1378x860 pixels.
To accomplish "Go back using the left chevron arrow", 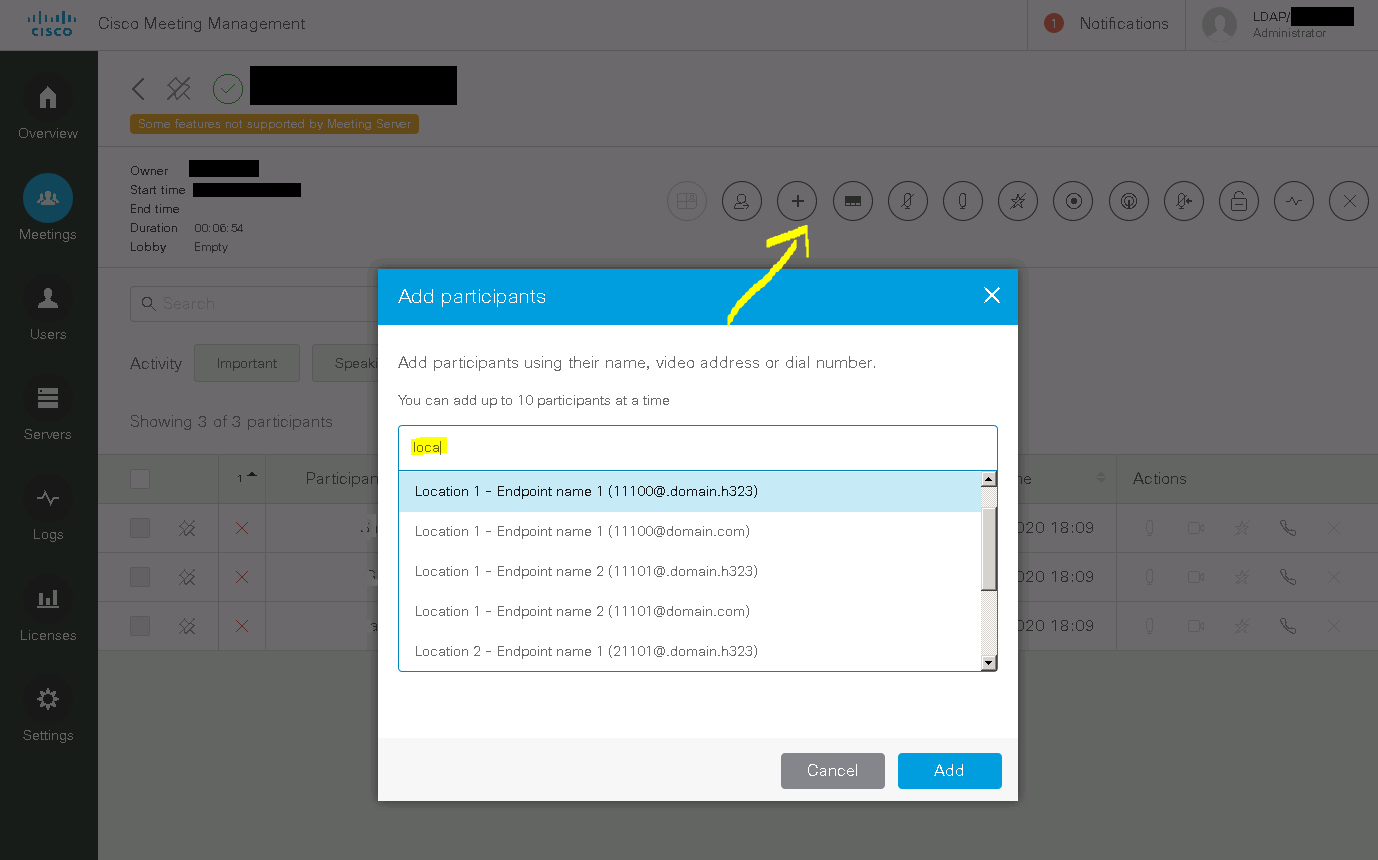I will (x=139, y=89).
